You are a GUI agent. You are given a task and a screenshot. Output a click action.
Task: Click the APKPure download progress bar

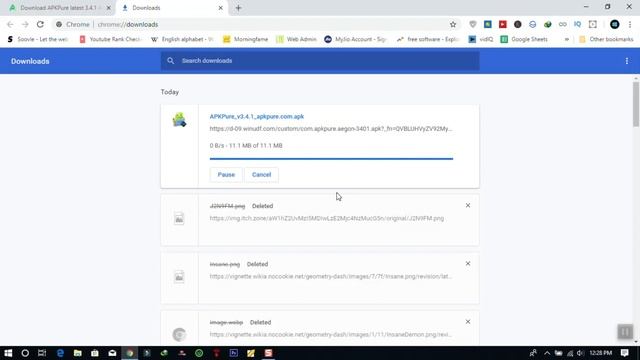331,158
